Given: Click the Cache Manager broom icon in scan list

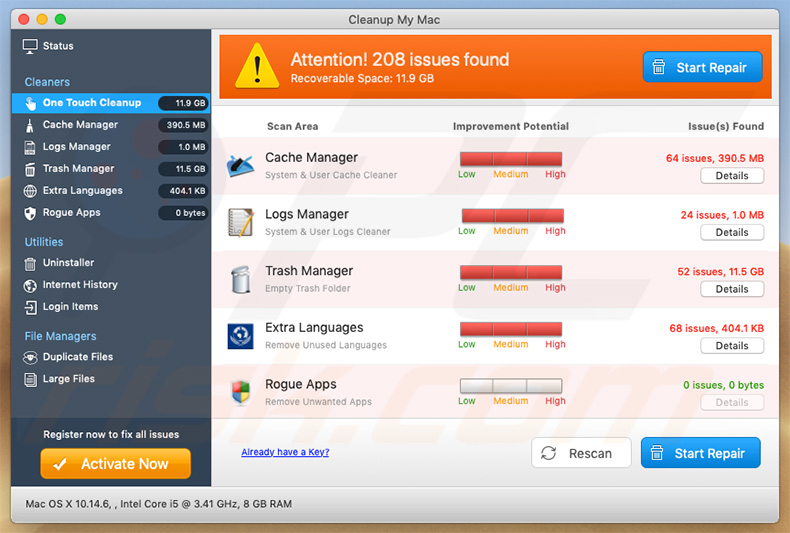Looking at the screenshot, I should (240, 165).
